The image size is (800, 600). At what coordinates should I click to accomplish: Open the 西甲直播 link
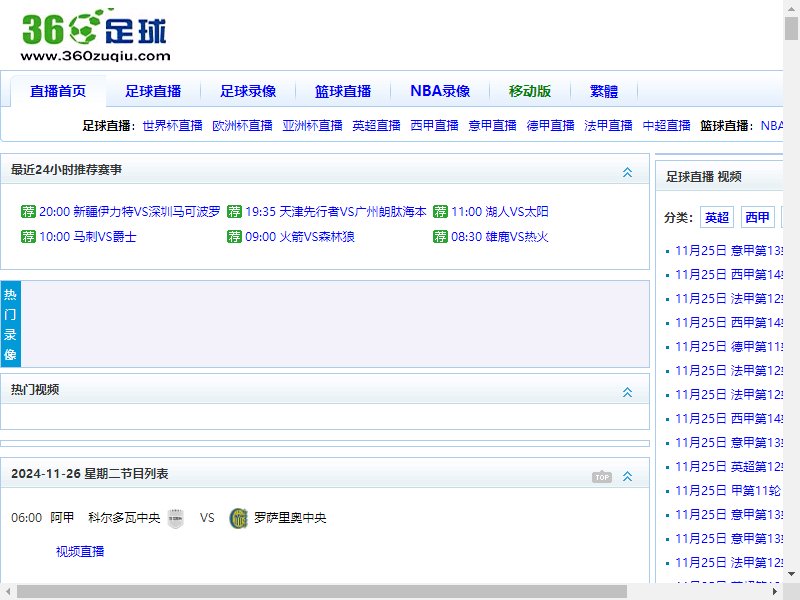(435, 126)
